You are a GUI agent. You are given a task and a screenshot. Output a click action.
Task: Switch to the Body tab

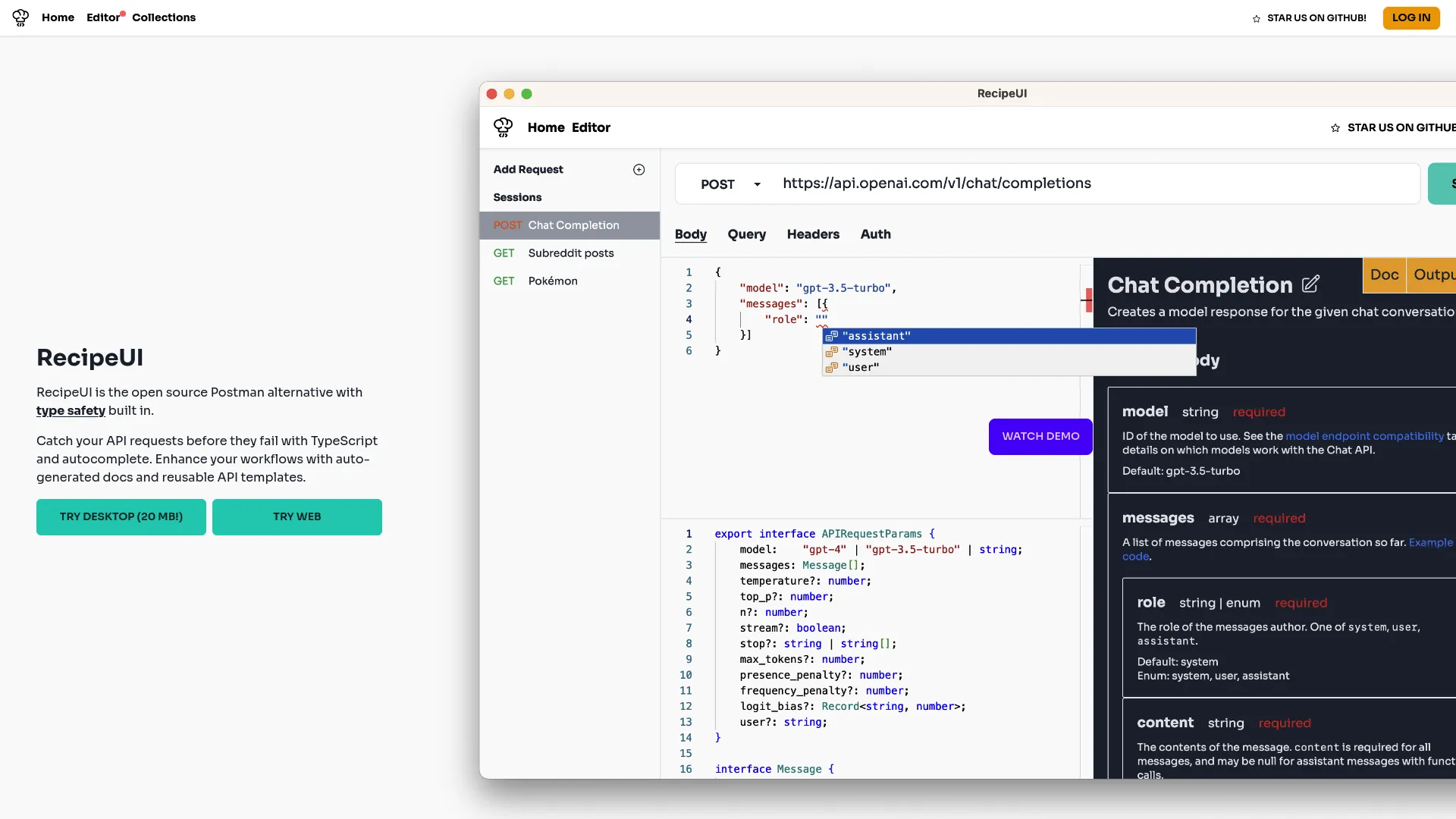point(691,234)
